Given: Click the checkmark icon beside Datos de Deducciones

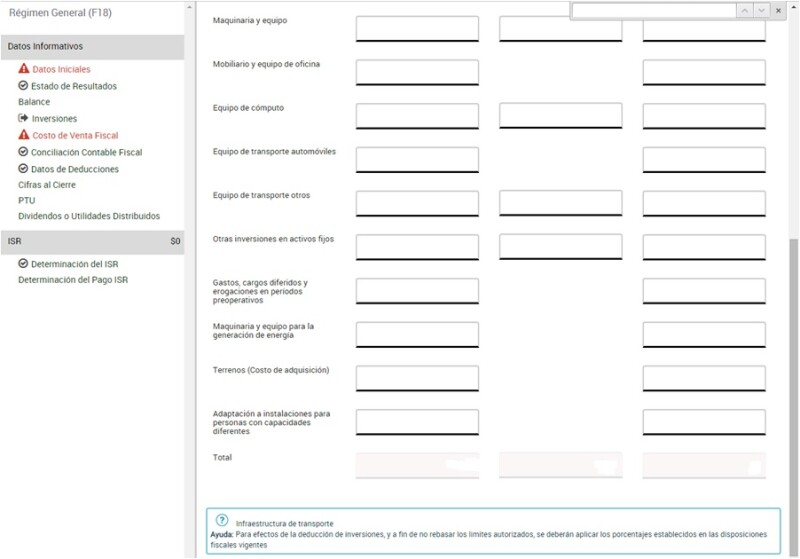Looking at the screenshot, I should [x=23, y=168].
